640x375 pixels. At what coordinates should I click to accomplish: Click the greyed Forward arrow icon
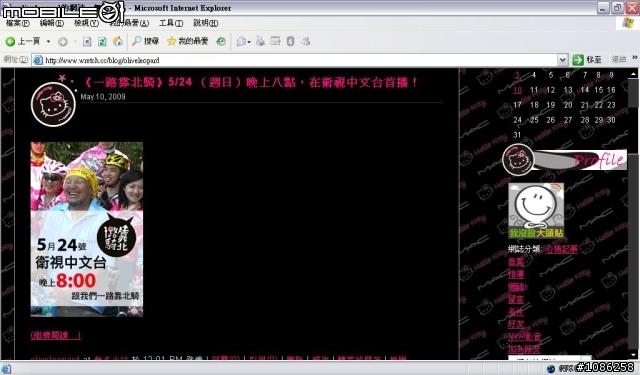(x=62, y=41)
